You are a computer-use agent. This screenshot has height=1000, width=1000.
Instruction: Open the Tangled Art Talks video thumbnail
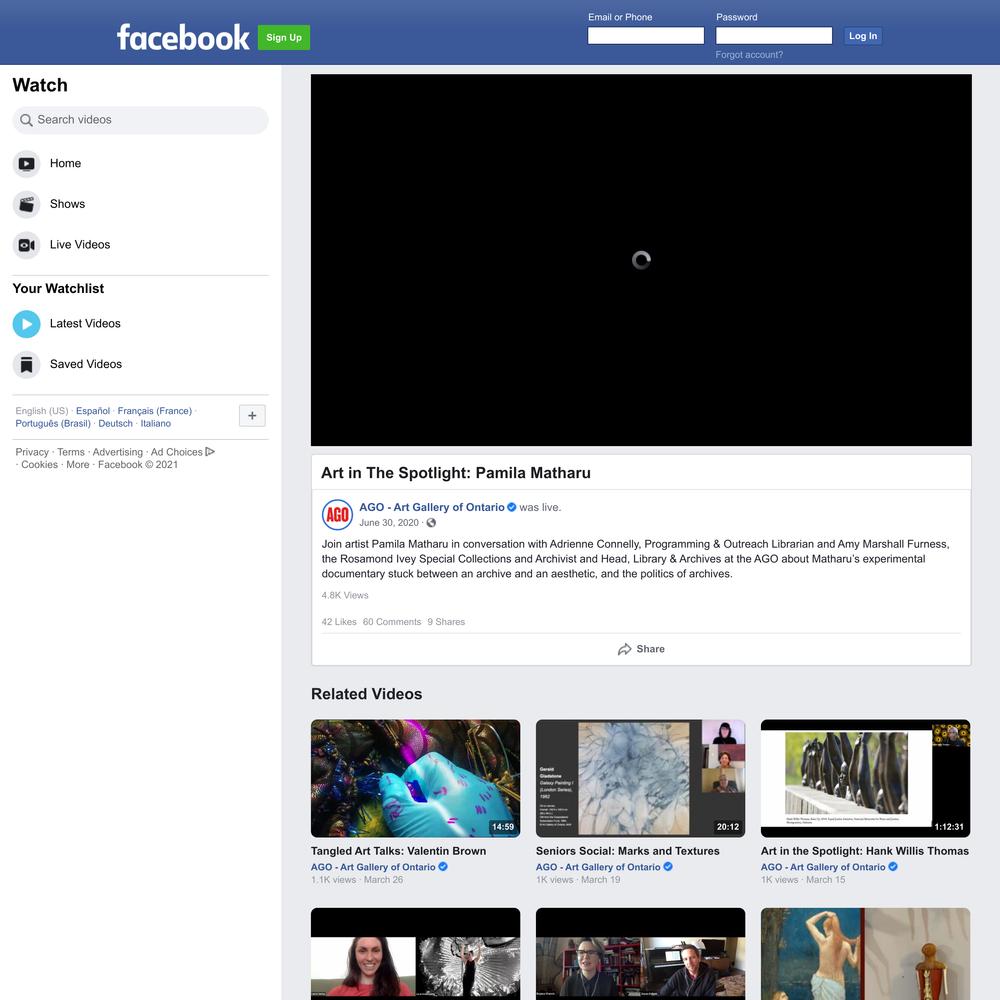tap(415, 778)
